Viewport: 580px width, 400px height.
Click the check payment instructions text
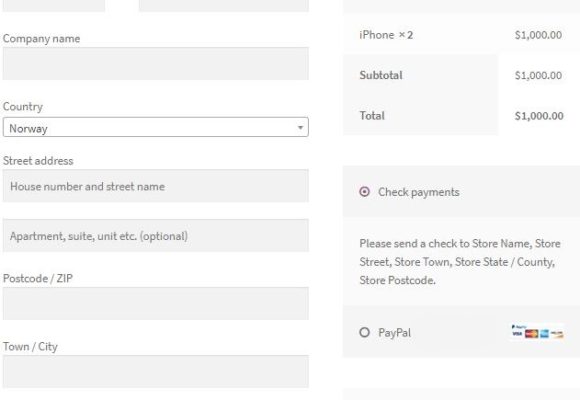click(x=460, y=262)
